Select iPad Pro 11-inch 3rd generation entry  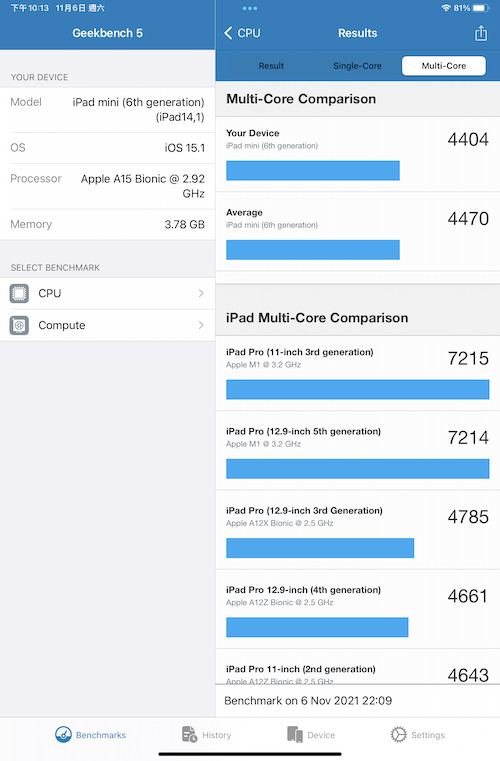click(x=358, y=372)
